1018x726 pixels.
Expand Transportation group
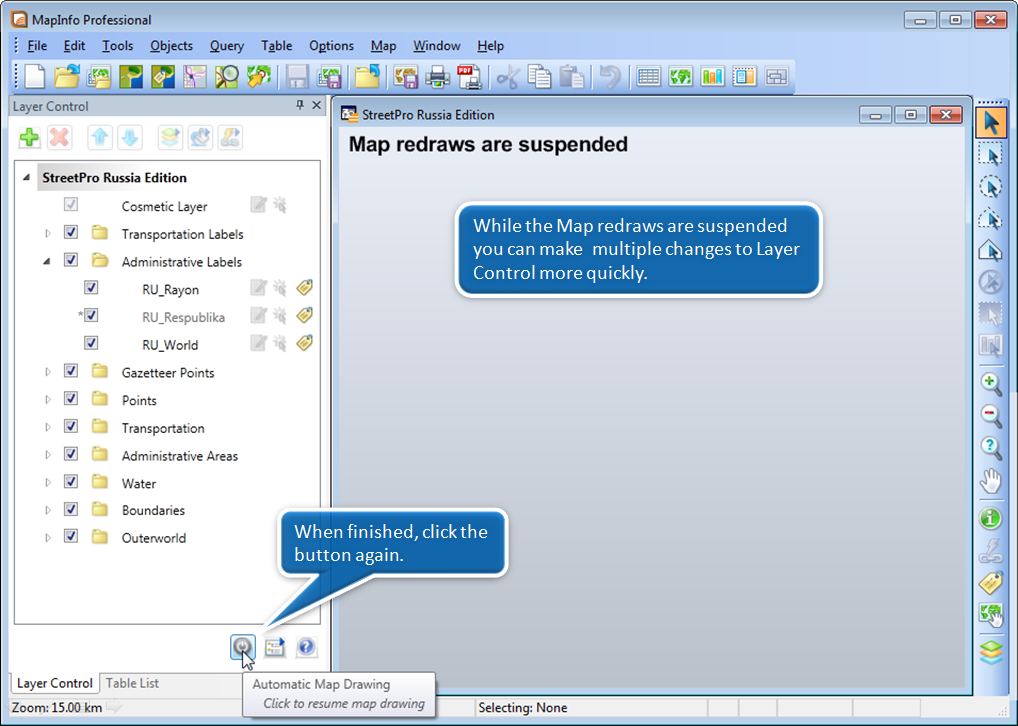[x=47, y=427]
